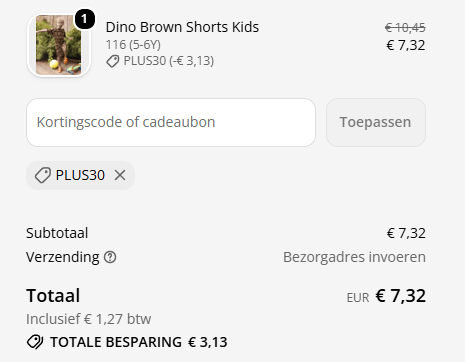Screen dimensions: 465x362
Task: Click the bold total amount € 7,32
Action: (x=401, y=296)
